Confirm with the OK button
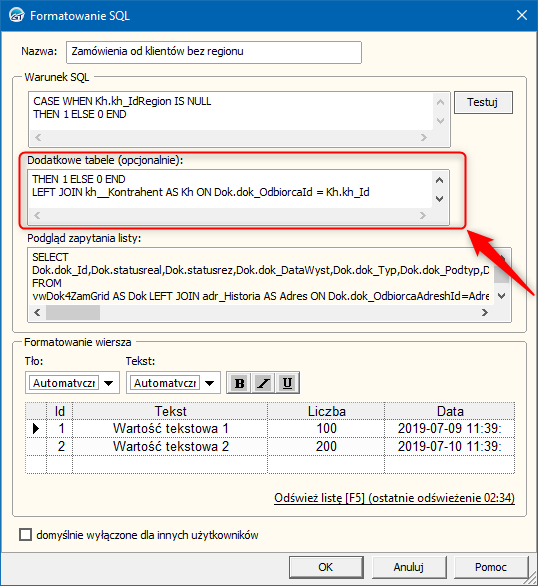The width and height of the screenshot is (538, 586). tap(326, 567)
